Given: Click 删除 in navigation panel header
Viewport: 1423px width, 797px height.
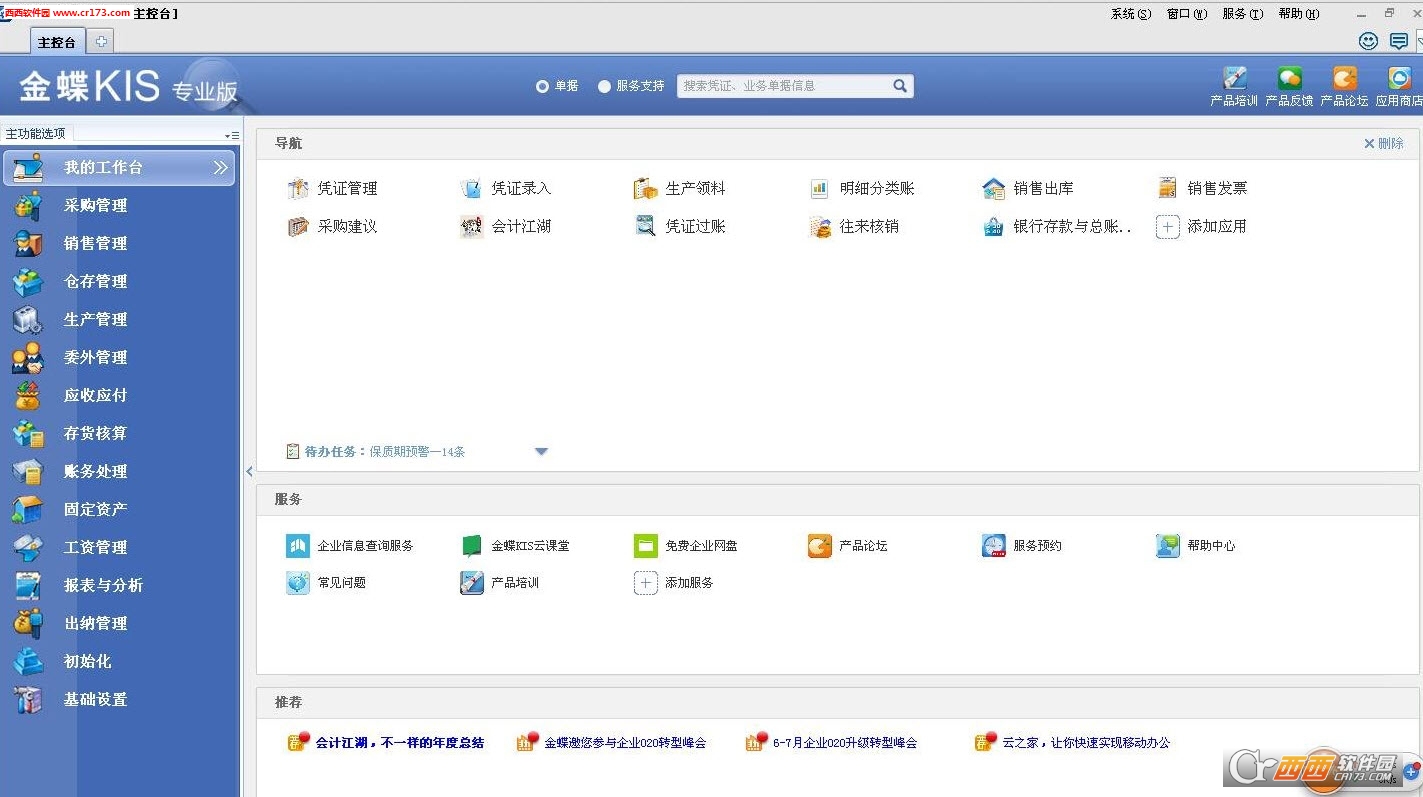Looking at the screenshot, I should click(x=1384, y=144).
